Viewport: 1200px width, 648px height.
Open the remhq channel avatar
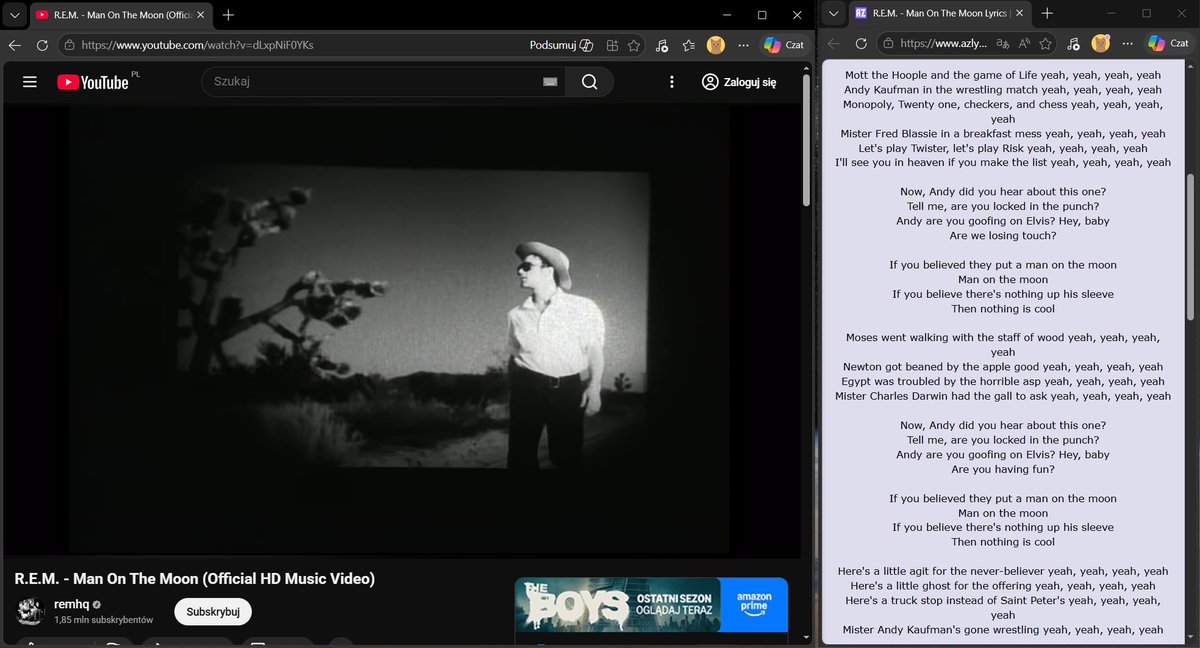click(x=31, y=612)
